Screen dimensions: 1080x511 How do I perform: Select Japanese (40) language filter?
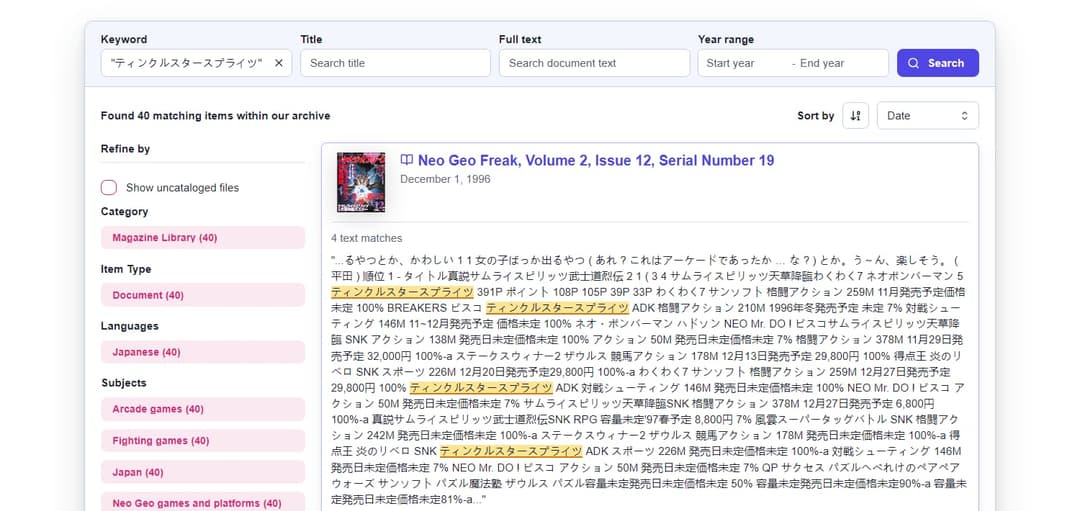point(202,352)
